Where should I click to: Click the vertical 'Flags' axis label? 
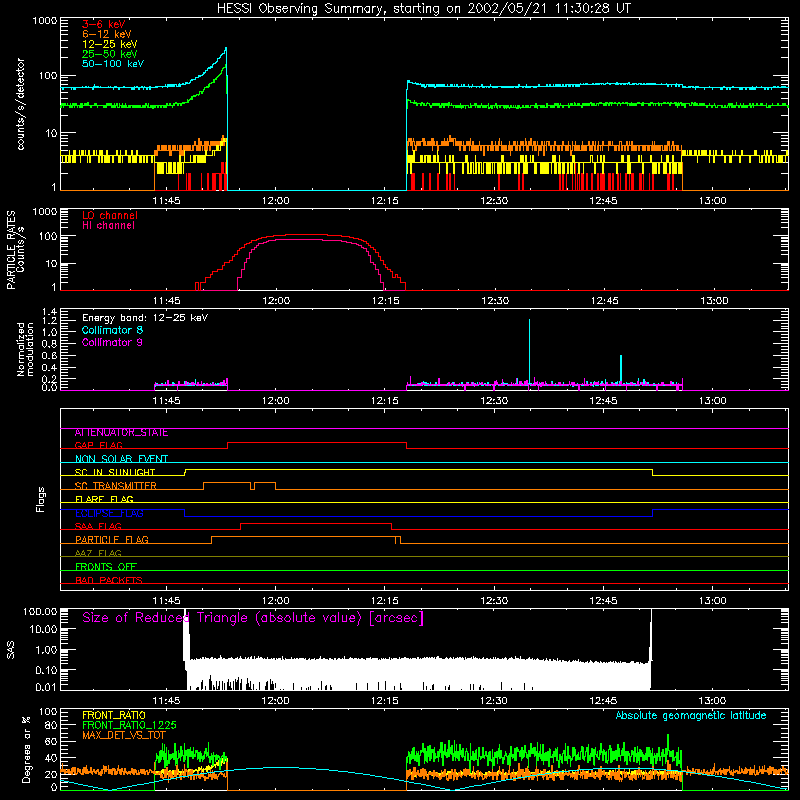(41, 499)
